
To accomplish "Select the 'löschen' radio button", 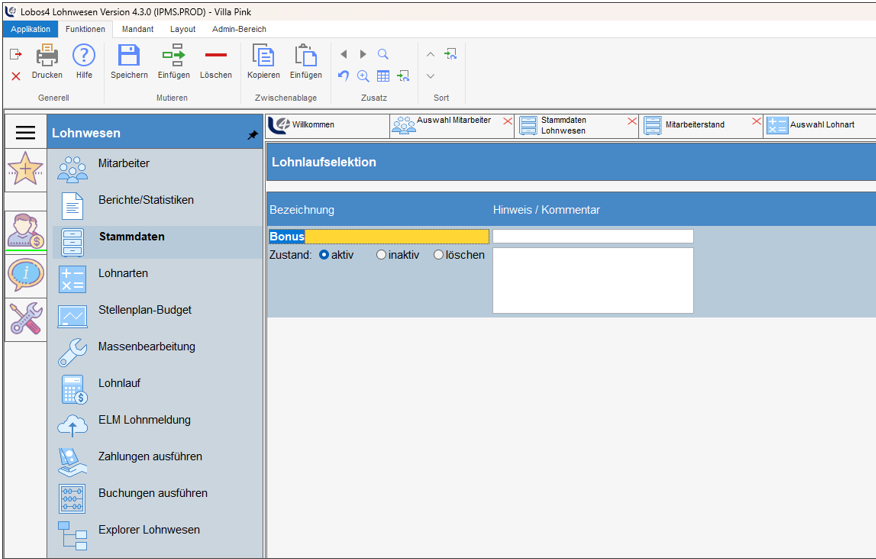I will coord(439,255).
